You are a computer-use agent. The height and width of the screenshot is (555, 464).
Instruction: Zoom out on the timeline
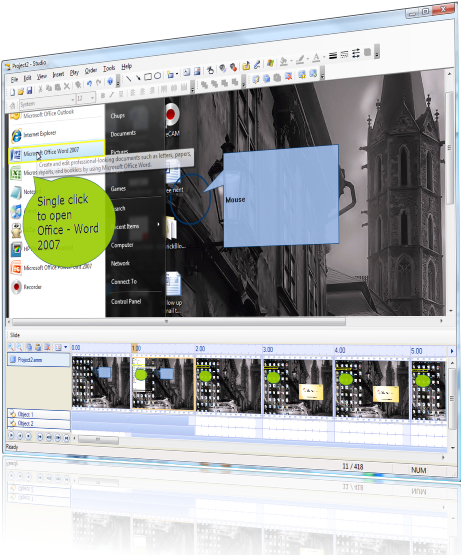pyautogui.click(x=20, y=347)
